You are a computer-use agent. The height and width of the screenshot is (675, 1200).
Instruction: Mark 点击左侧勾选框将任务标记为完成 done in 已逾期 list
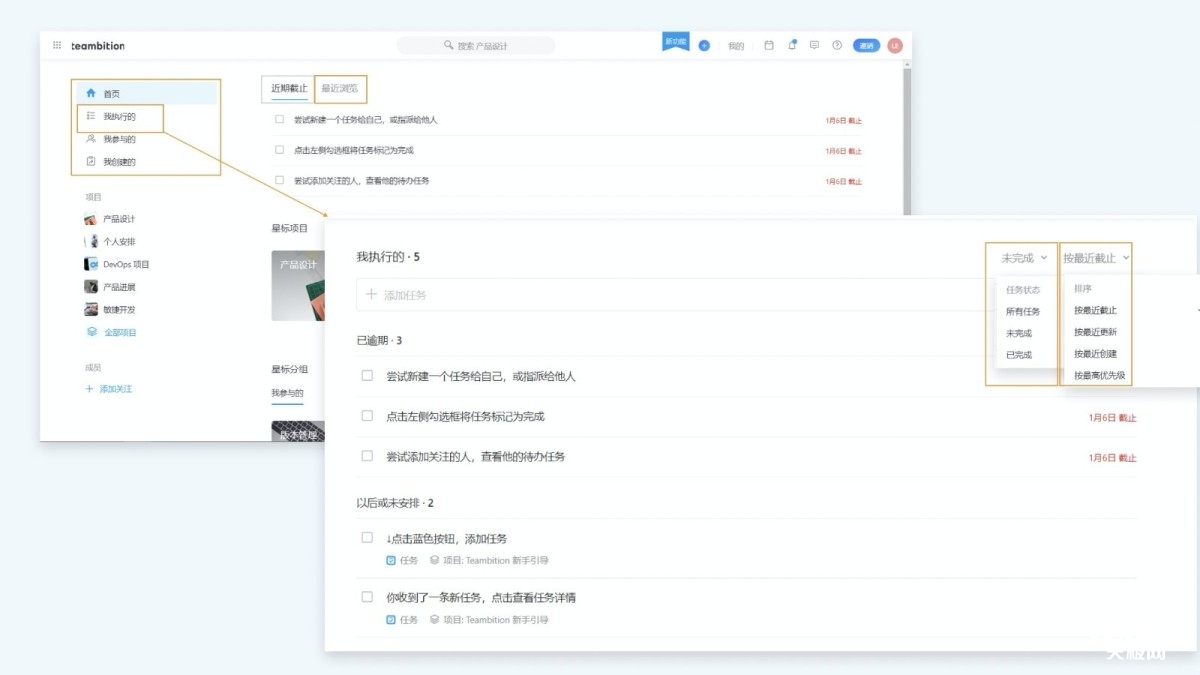point(367,416)
